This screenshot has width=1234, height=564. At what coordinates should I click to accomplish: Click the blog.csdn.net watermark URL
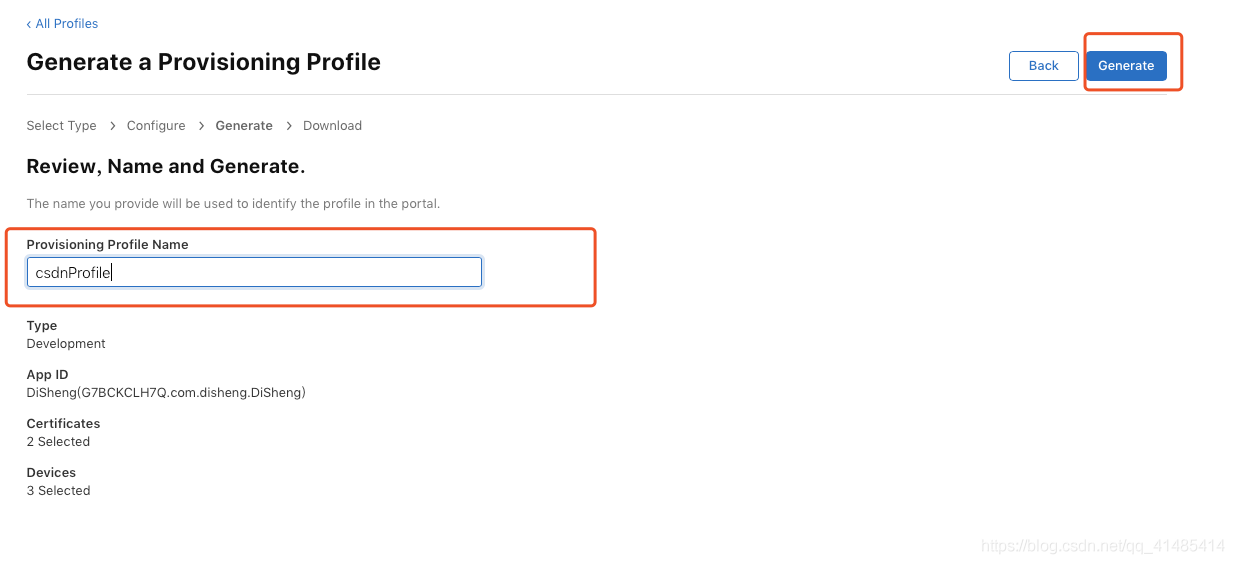(1103, 546)
